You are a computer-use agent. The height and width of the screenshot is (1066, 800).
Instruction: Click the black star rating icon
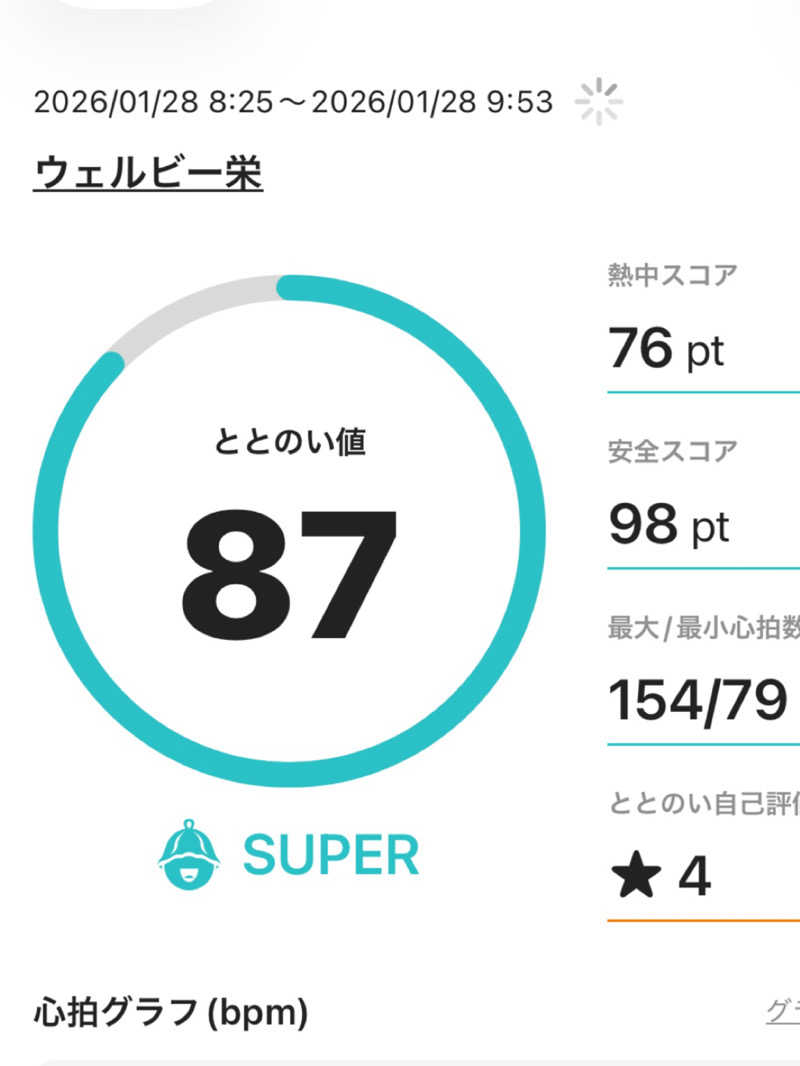[x=635, y=877]
